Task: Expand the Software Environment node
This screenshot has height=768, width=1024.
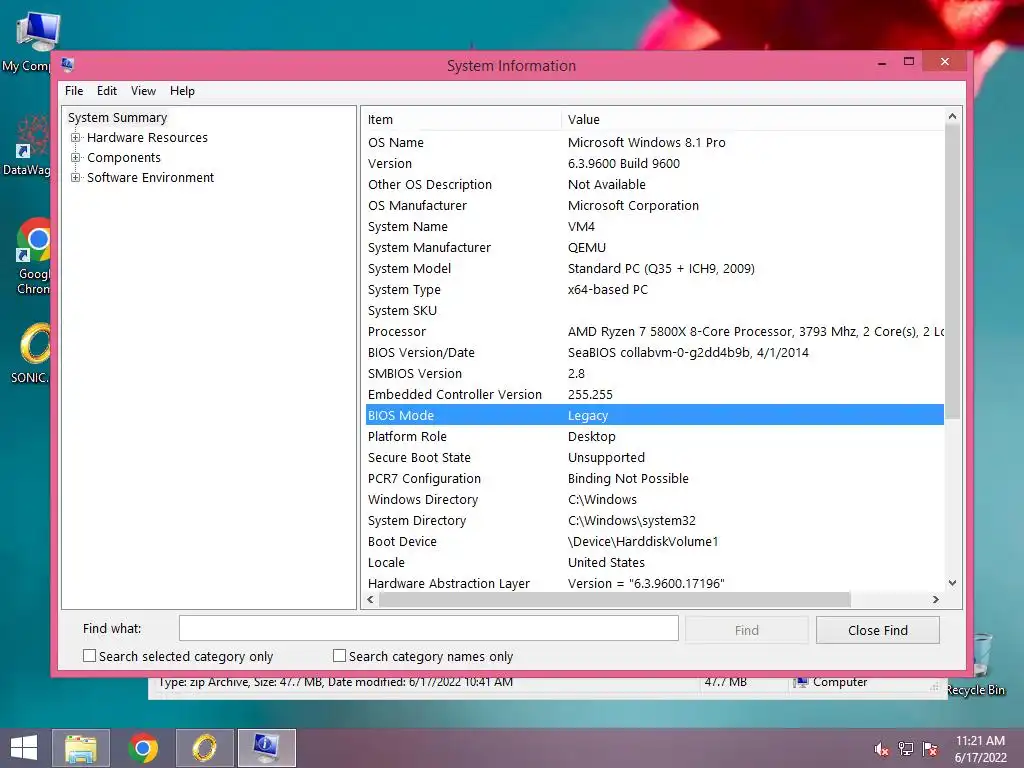Action: coord(76,178)
